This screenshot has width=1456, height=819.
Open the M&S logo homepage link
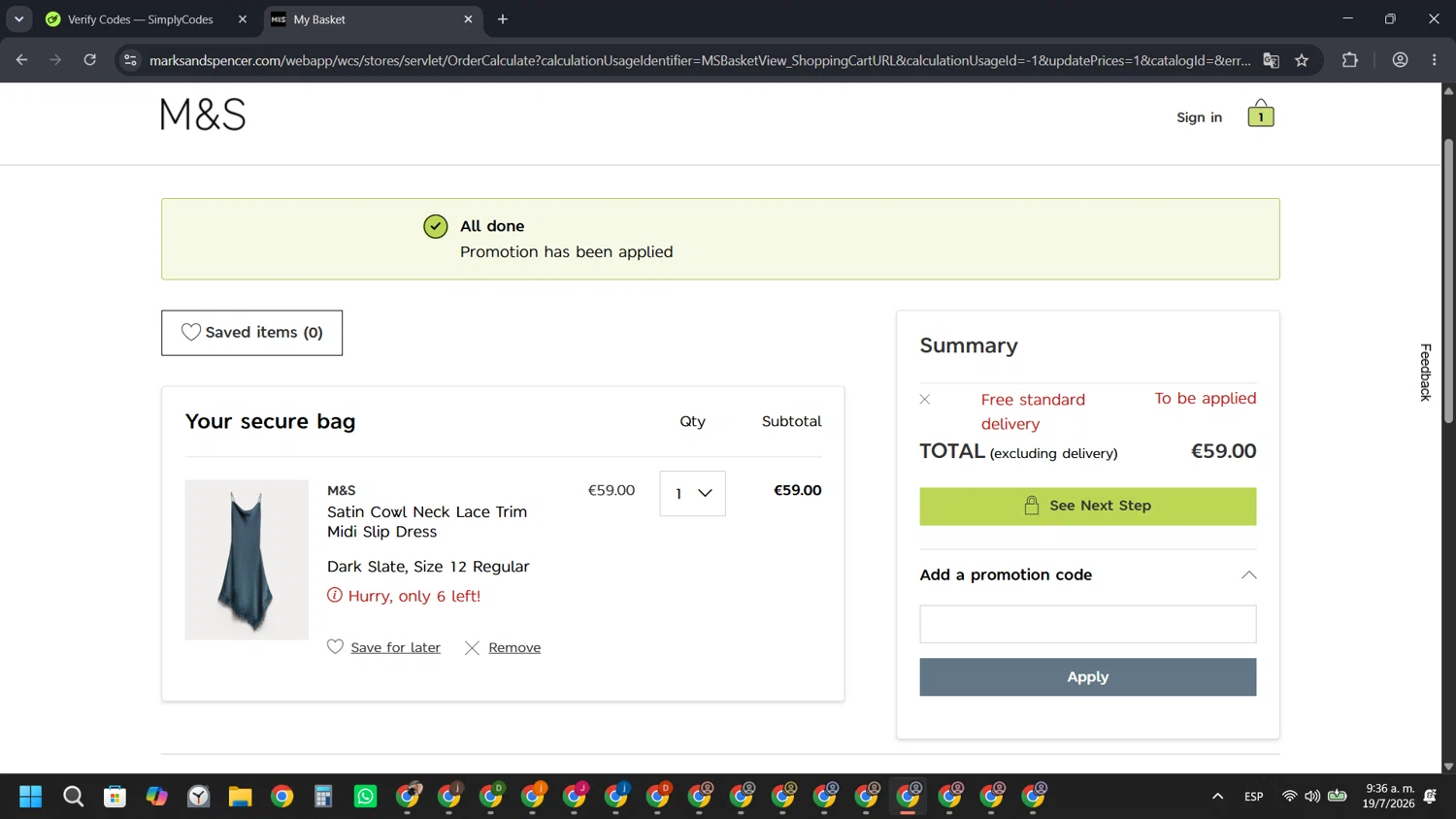203,115
